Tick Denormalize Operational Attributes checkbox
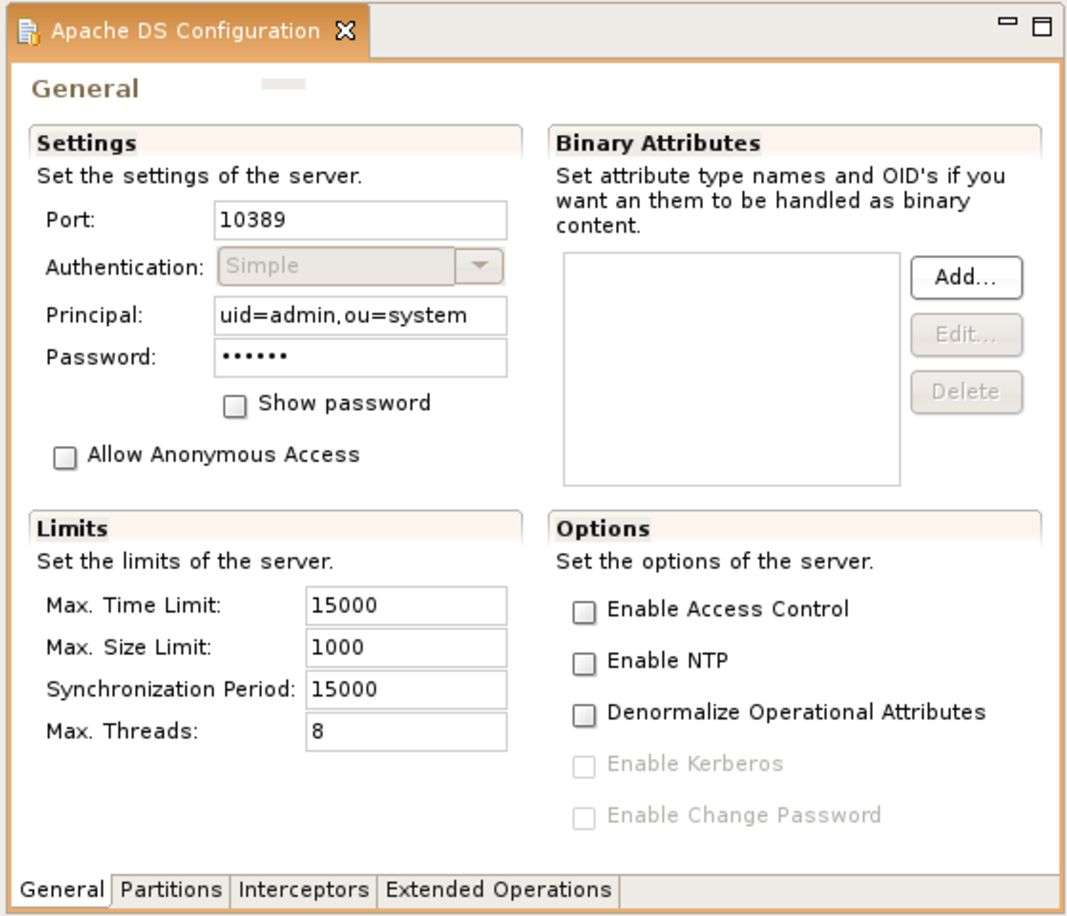Image resolution: width=1067 pixels, height=916 pixels. pos(584,715)
